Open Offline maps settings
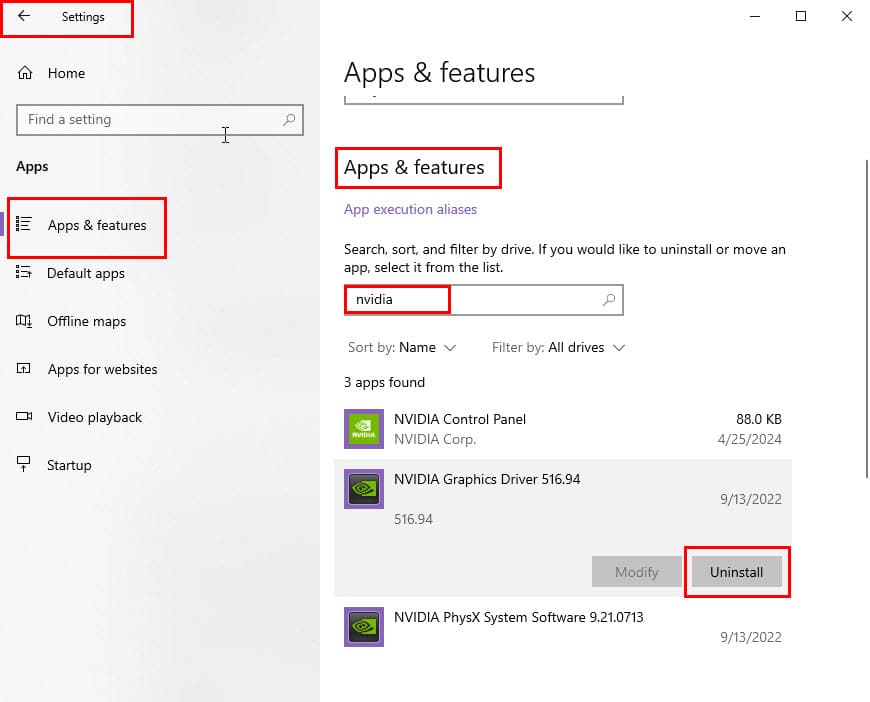The image size is (870, 702). pos(87,321)
